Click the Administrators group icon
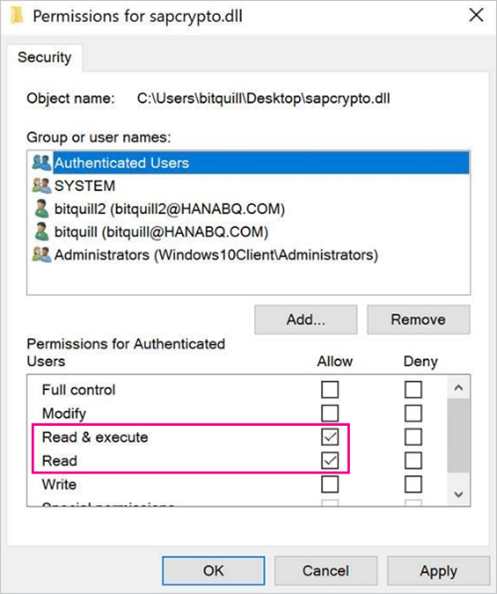This screenshot has height=594, width=497. (x=41, y=255)
